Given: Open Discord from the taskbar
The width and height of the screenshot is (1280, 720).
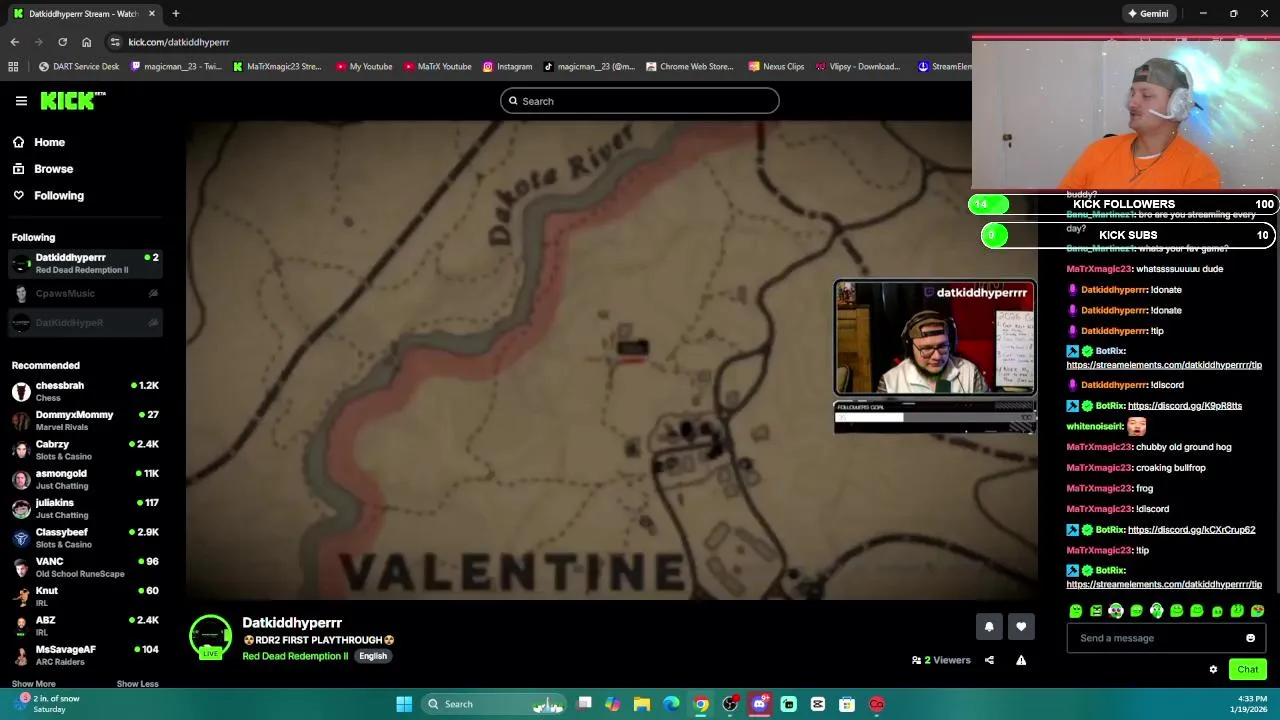Looking at the screenshot, I should 759,704.
